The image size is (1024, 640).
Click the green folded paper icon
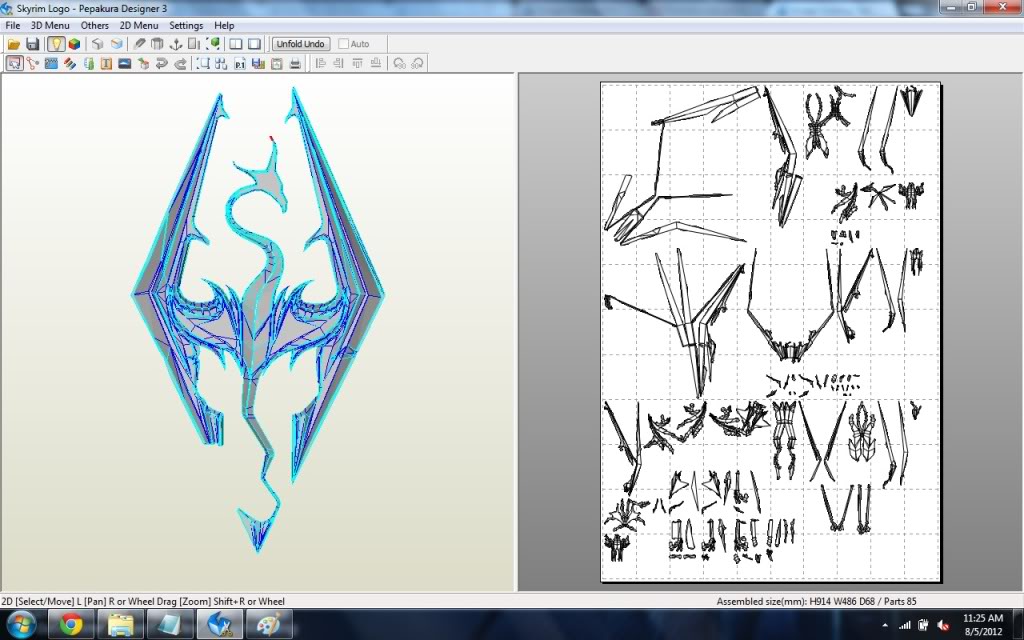[x=88, y=63]
